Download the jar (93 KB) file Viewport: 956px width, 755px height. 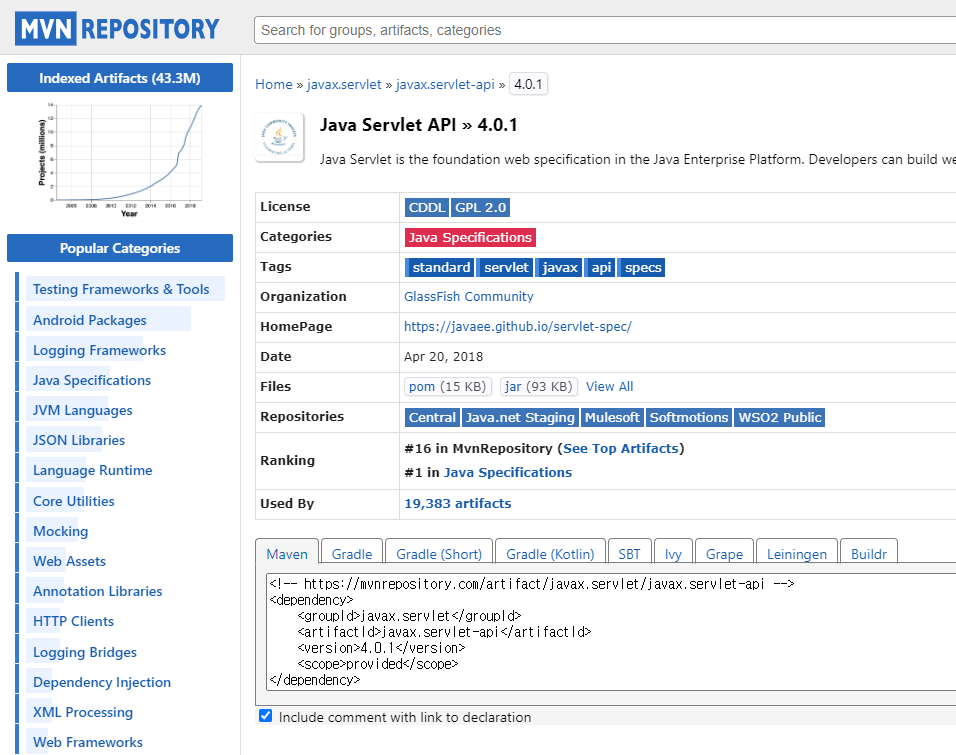538,387
